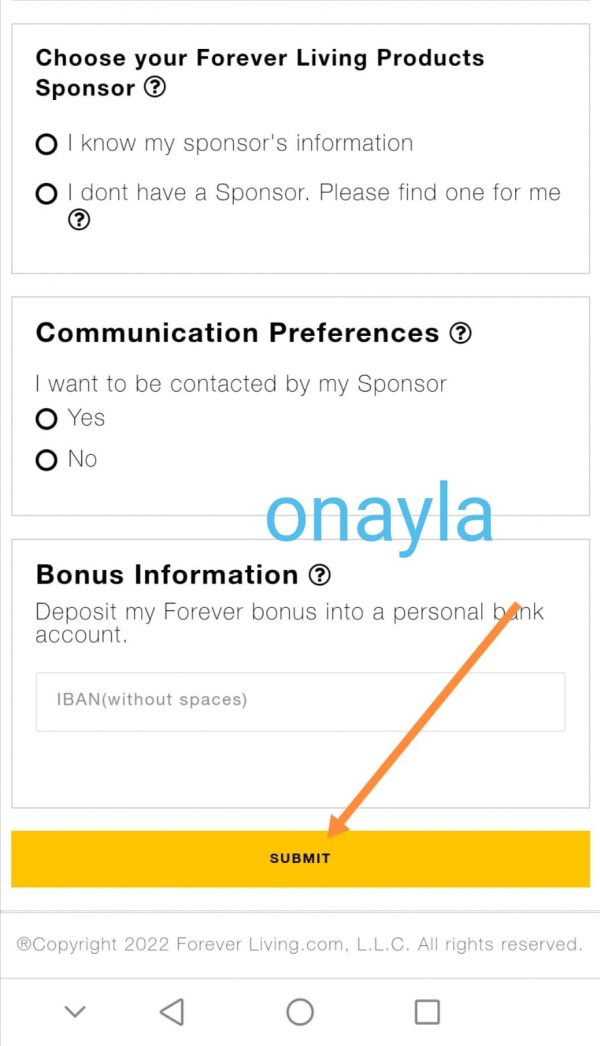Tap the 'No' label text
600x1046 pixels.
click(x=82, y=459)
